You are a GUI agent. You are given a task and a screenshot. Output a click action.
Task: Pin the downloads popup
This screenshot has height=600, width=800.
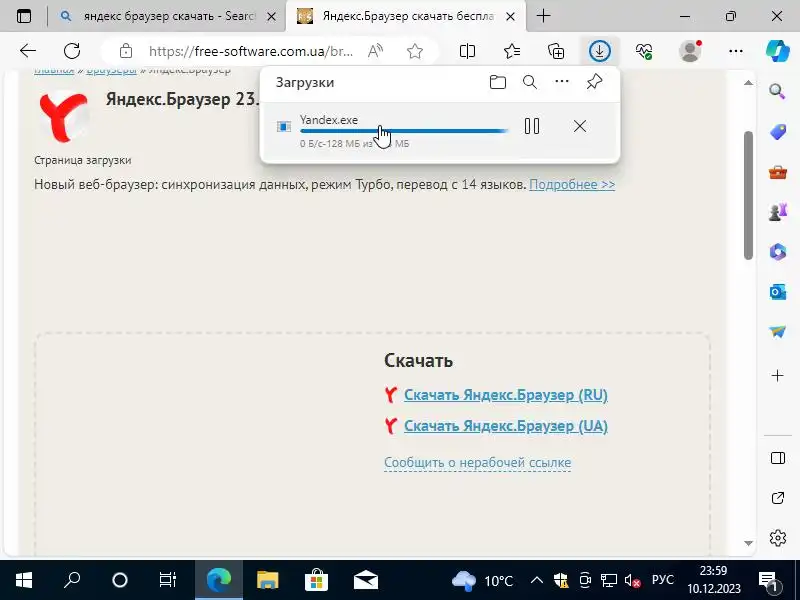tap(594, 82)
